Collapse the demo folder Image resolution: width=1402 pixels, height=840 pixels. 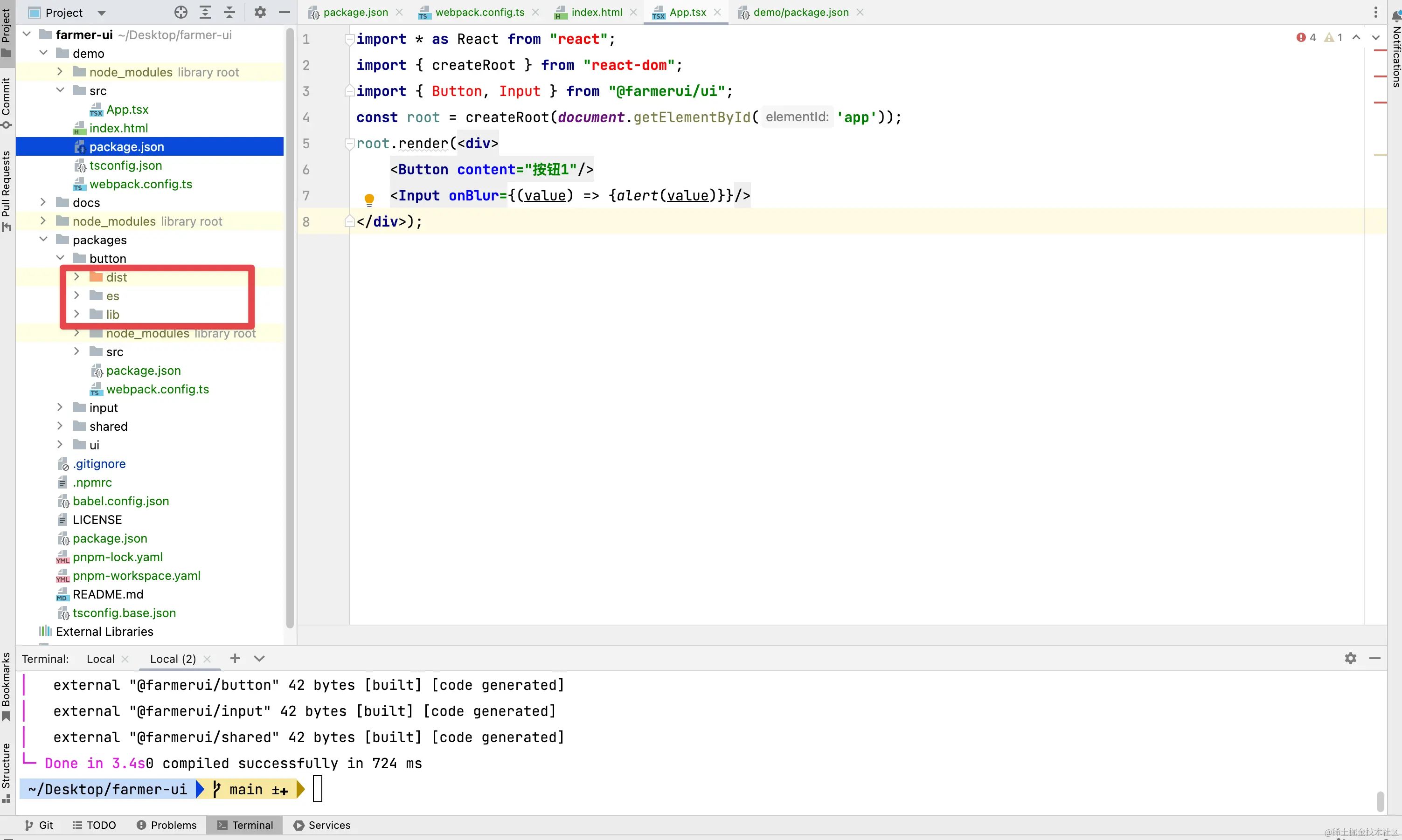click(x=43, y=53)
